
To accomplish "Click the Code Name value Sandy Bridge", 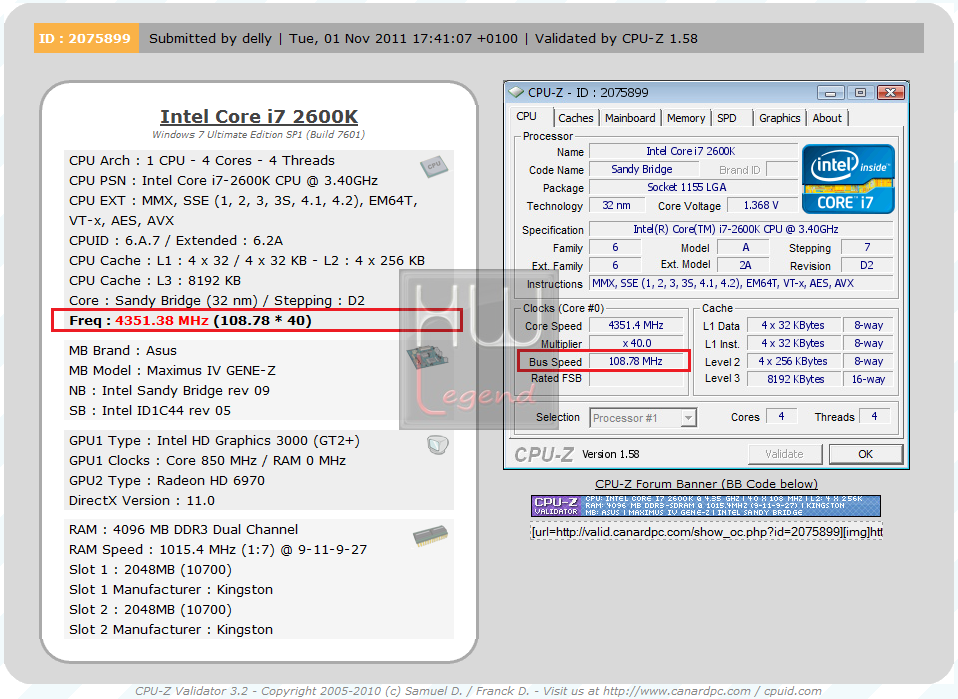I will (642, 169).
